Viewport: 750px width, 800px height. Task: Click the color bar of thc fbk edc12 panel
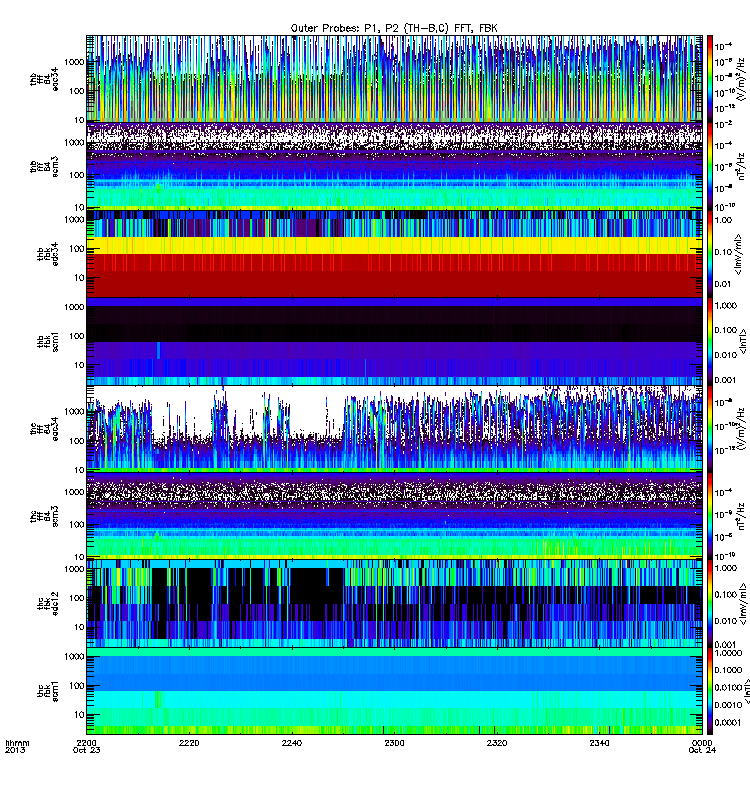(x=709, y=603)
